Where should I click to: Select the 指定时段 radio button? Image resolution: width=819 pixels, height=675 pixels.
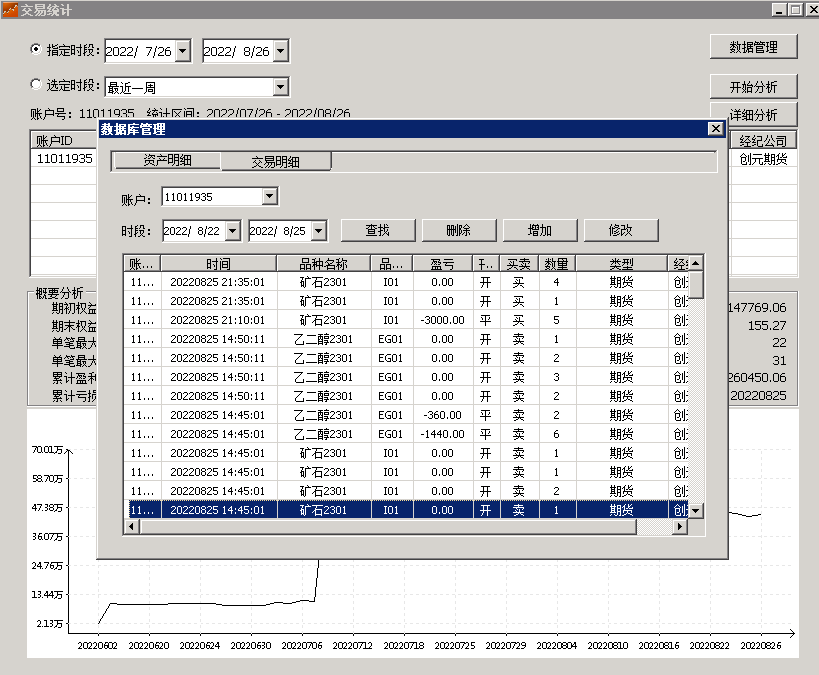click(36, 50)
